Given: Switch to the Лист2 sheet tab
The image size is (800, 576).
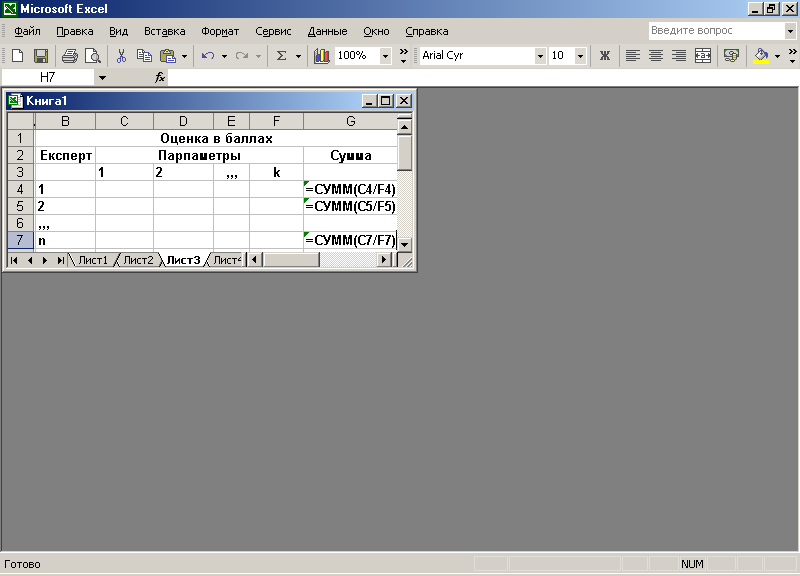Looking at the screenshot, I should [138, 260].
